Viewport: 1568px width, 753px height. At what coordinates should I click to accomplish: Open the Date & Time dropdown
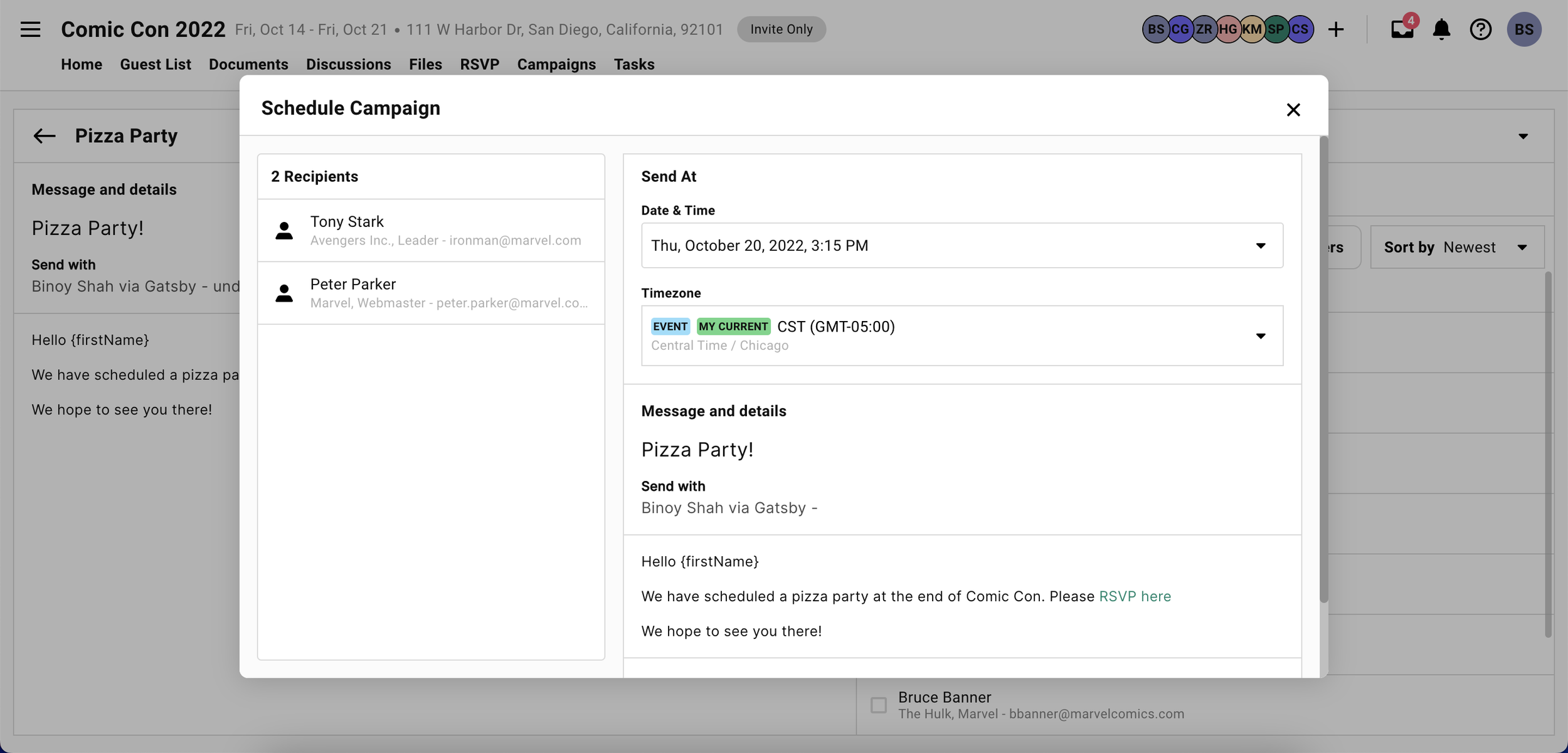[x=961, y=246]
